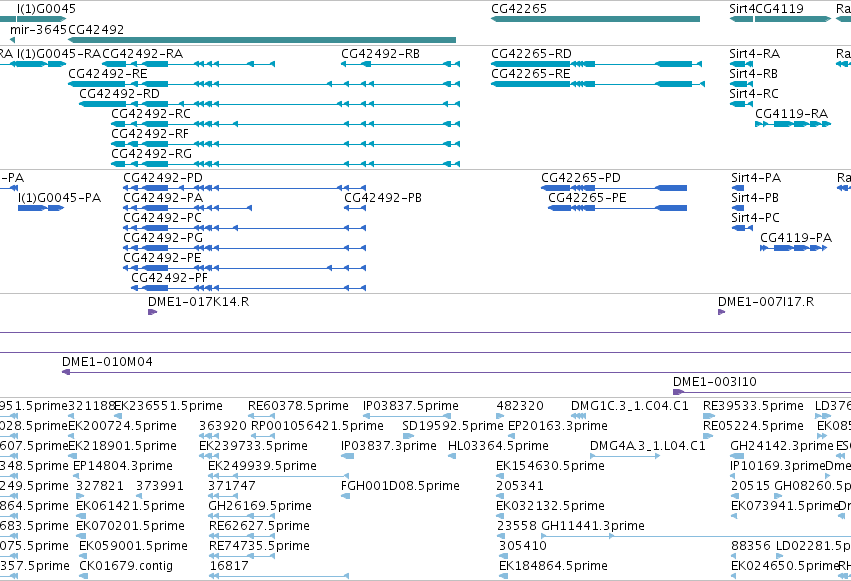This screenshot has width=851, height=581.
Task: Click the l(1)G0045 gene label
Action: click(46, 9)
